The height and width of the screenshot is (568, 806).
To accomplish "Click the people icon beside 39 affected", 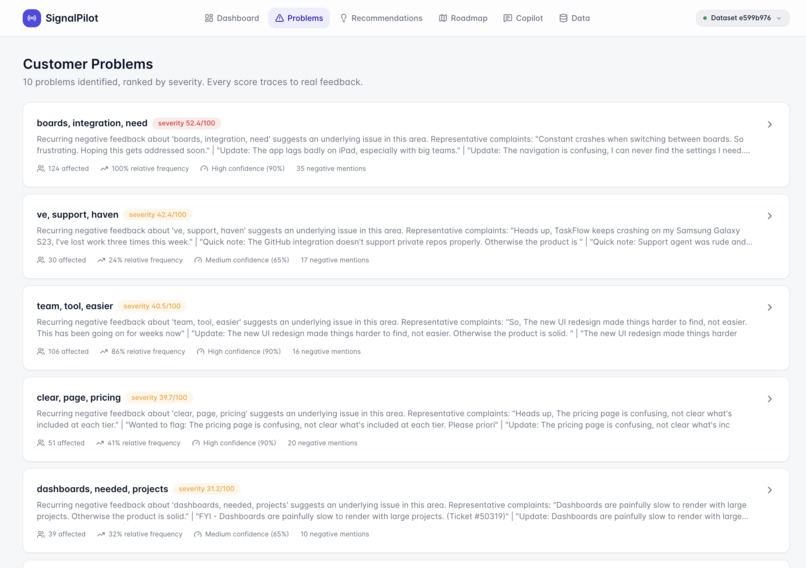I will pos(41,535).
